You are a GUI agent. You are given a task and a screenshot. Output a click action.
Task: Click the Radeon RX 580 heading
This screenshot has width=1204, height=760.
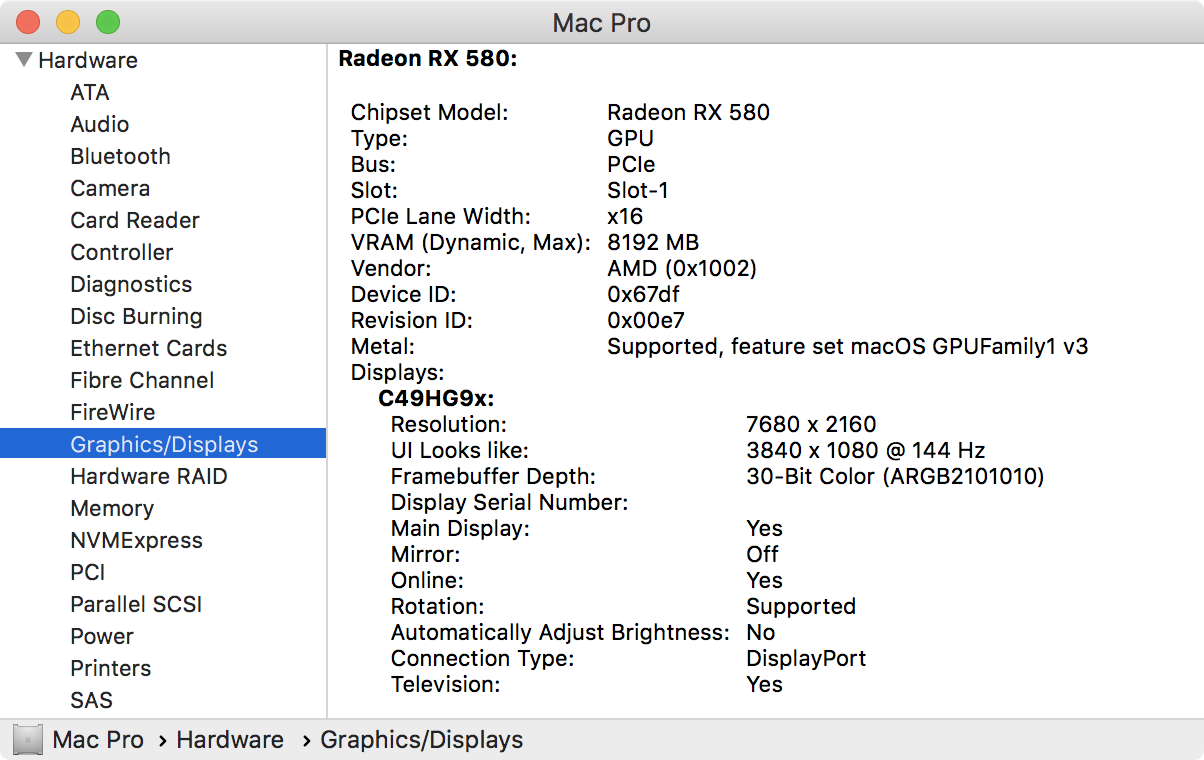[428, 58]
